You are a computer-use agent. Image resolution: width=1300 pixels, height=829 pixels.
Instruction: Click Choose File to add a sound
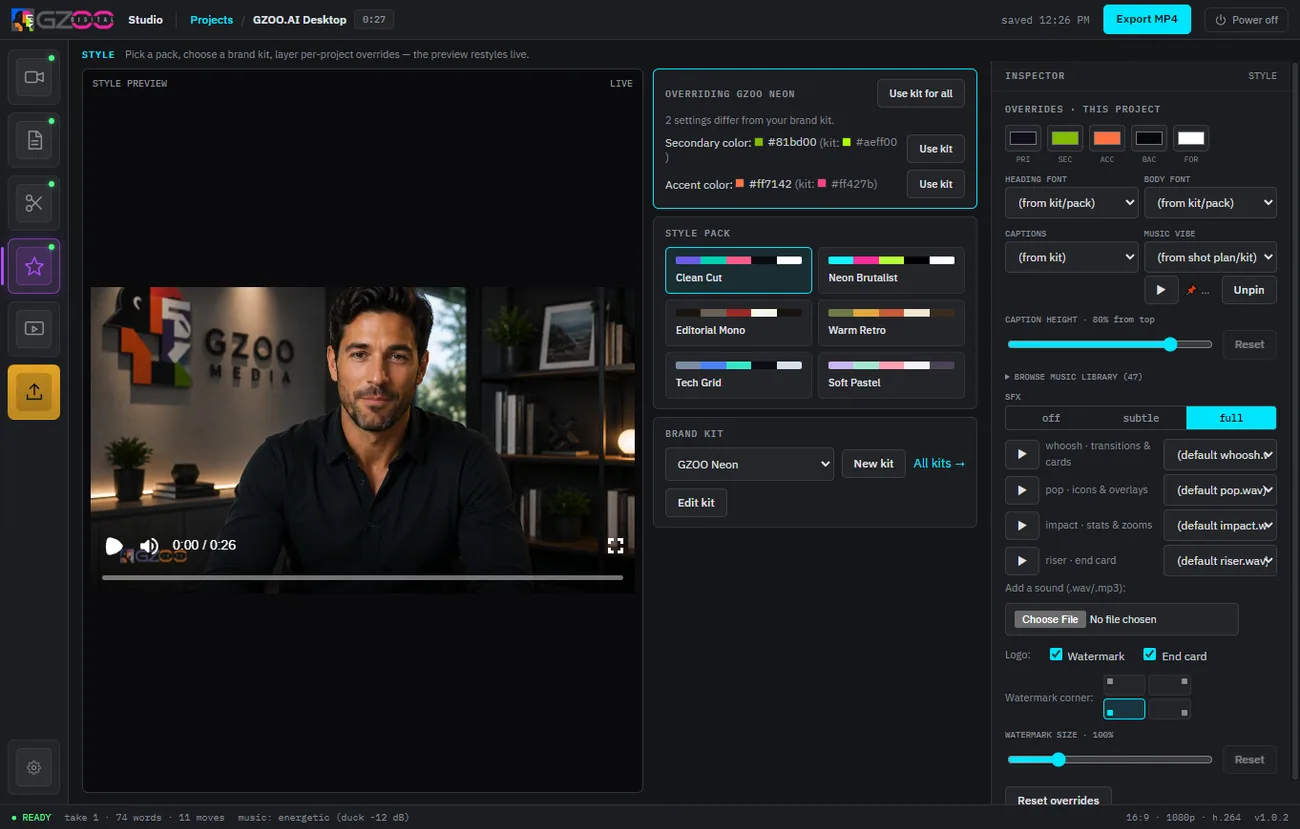point(1050,619)
